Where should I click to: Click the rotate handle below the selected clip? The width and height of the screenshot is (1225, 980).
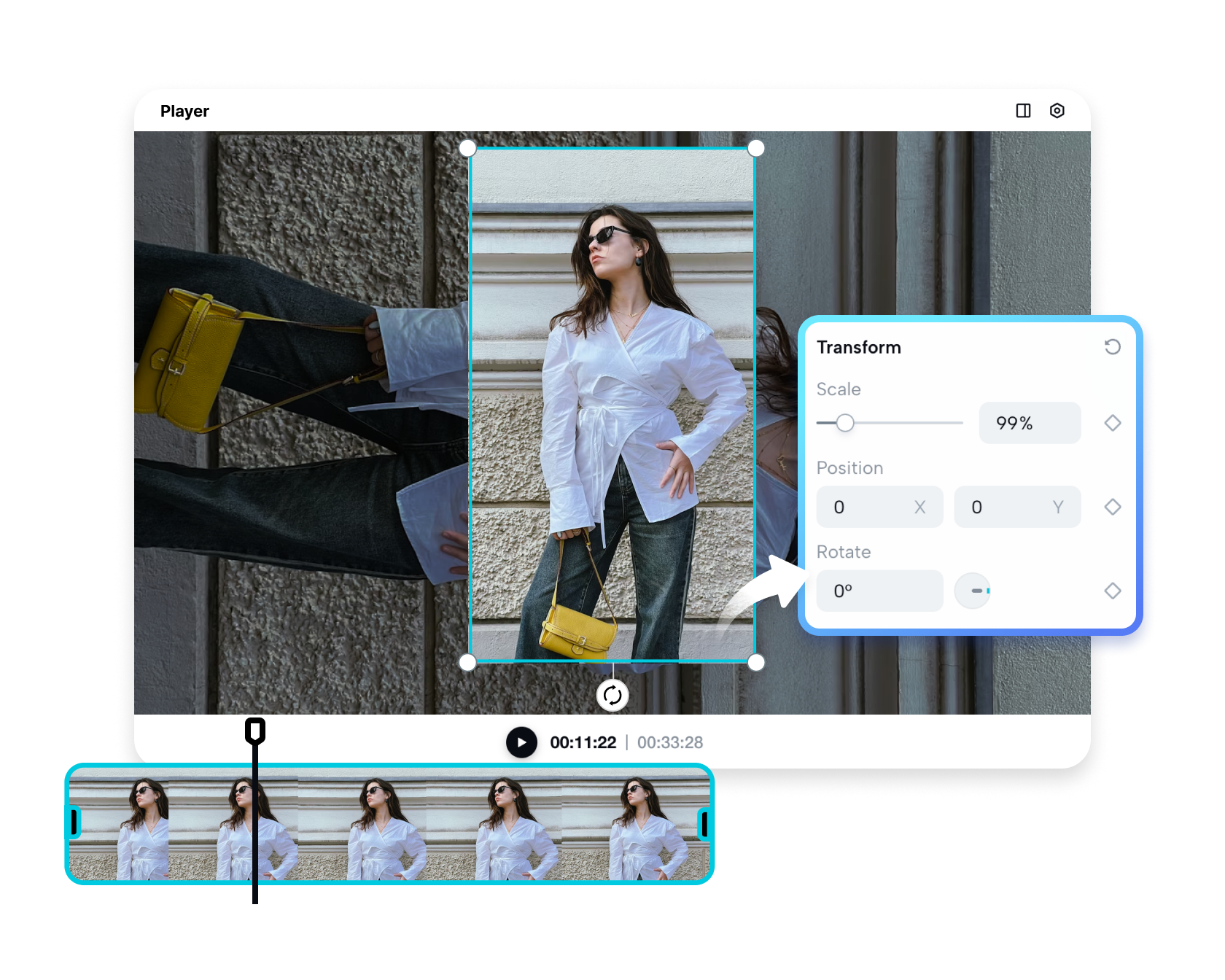click(613, 695)
